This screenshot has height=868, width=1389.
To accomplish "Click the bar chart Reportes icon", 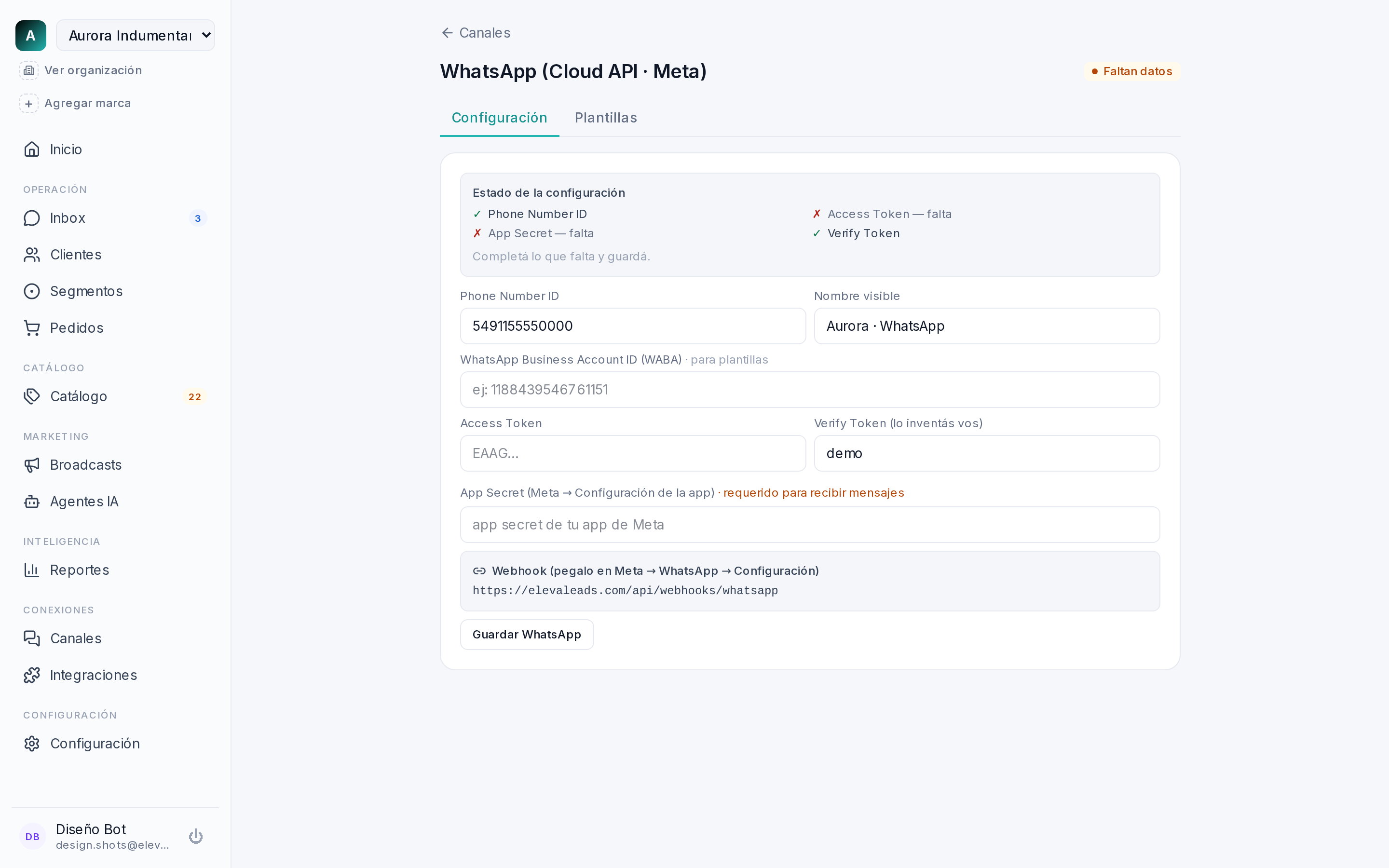I will tap(32, 570).
